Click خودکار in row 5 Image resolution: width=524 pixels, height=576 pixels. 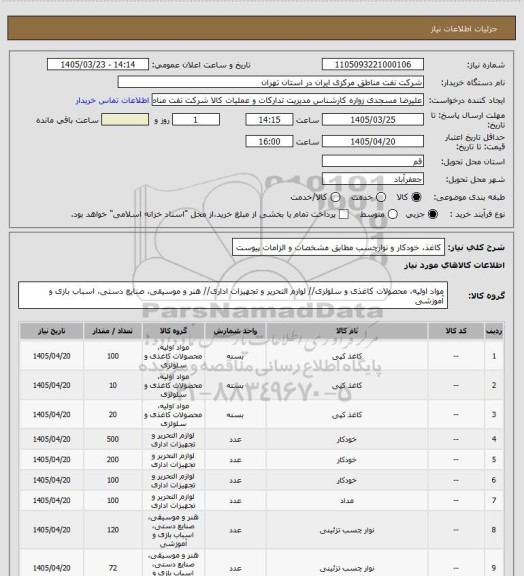coord(347,460)
